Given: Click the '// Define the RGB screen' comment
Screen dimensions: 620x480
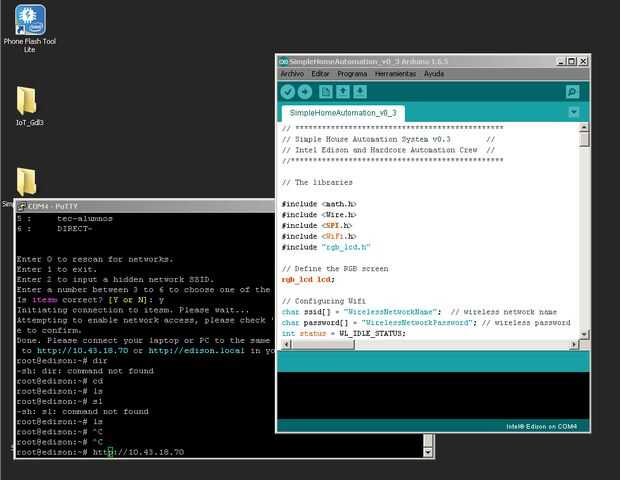Looking at the screenshot, I should pyautogui.click(x=335, y=268).
